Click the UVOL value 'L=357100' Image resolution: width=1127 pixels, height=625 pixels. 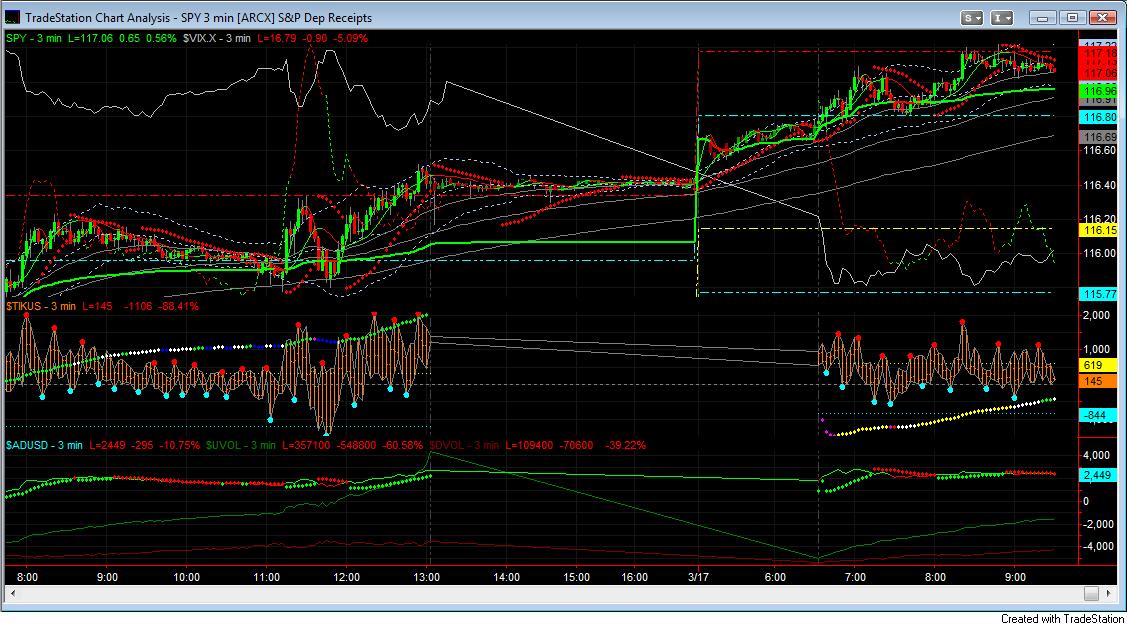[306, 445]
